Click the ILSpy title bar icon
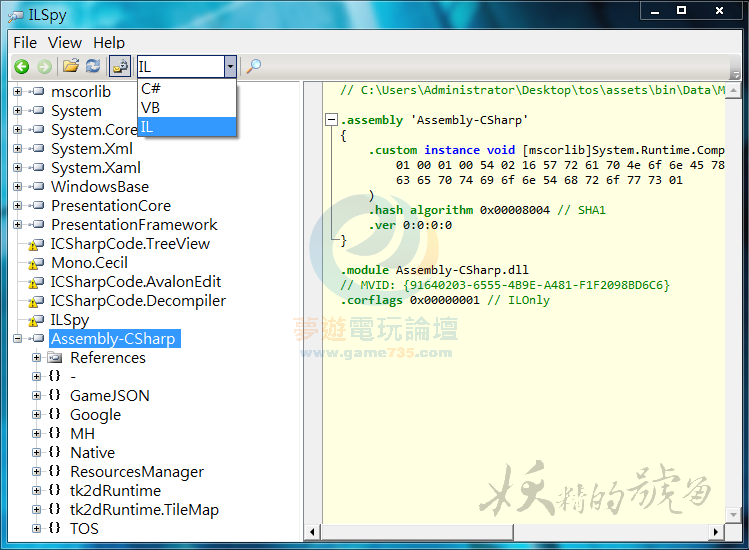Screen dimensions: 749x550 15,16
